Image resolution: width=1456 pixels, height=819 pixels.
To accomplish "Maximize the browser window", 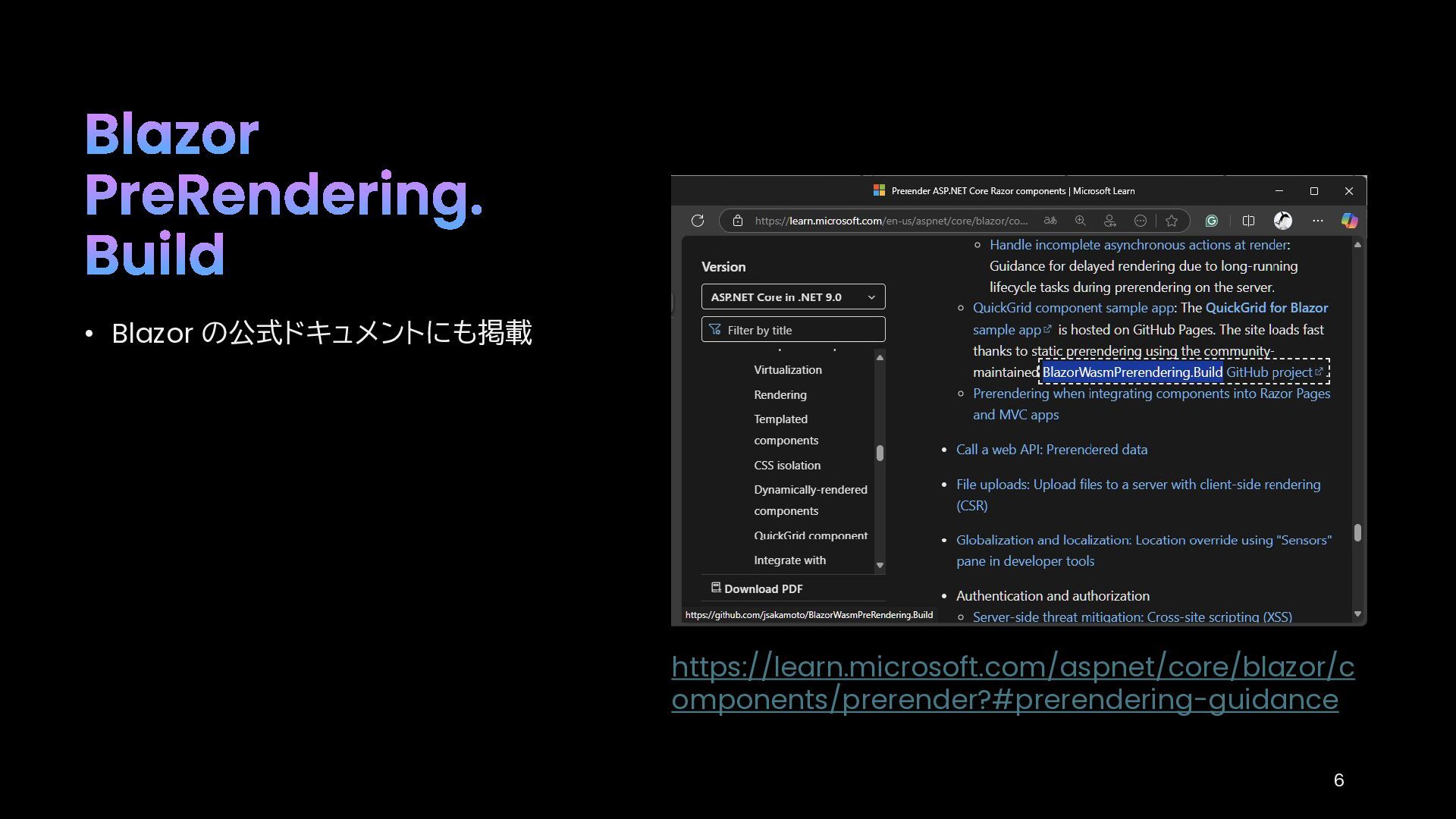I will click(x=1314, y=191).
